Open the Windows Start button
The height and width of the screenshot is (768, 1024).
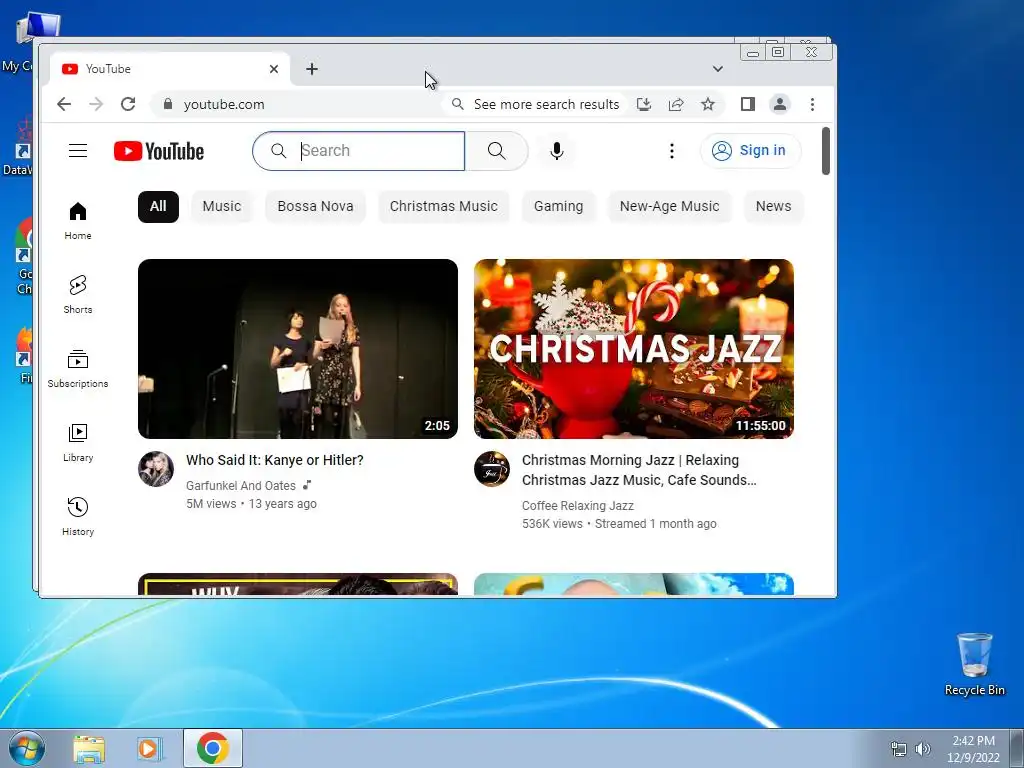point(26,748)
